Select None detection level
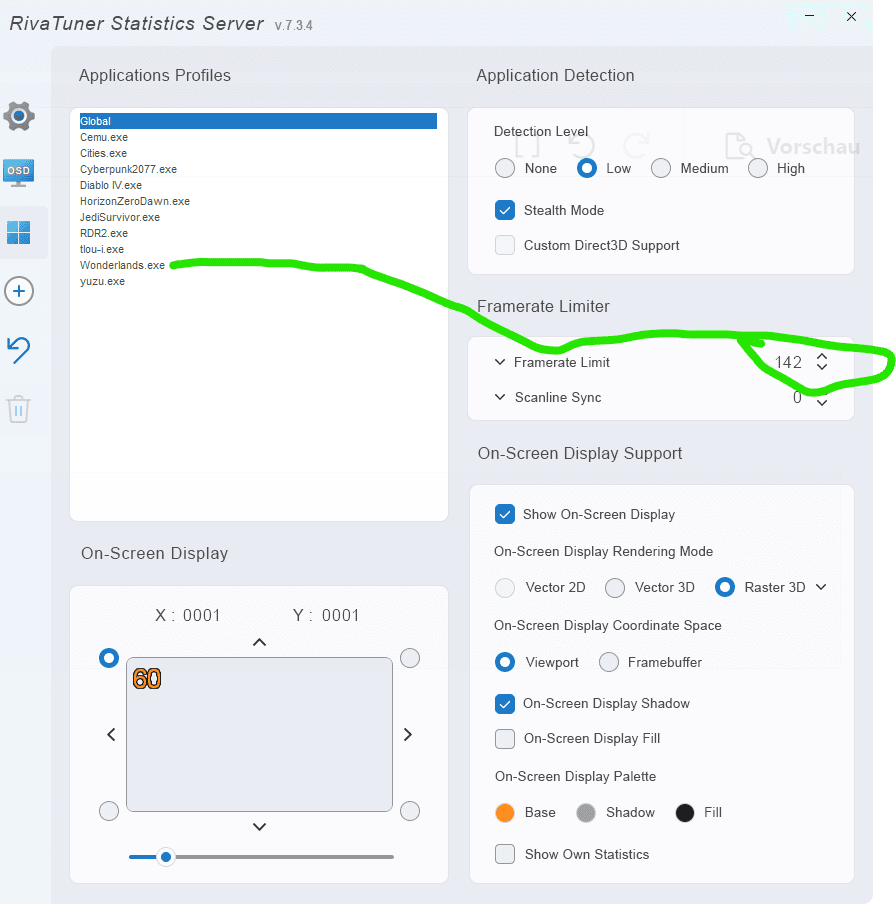The image size is (896, 906). click(x=505, y=168)
